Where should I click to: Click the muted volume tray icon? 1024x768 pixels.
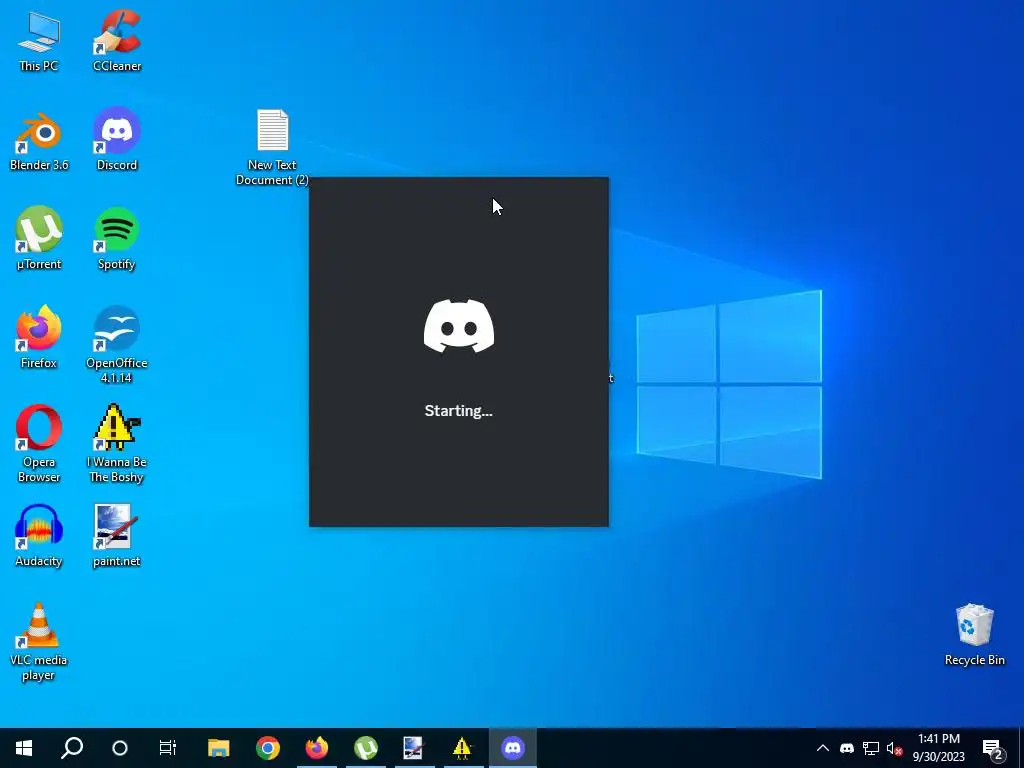(894, 748)
